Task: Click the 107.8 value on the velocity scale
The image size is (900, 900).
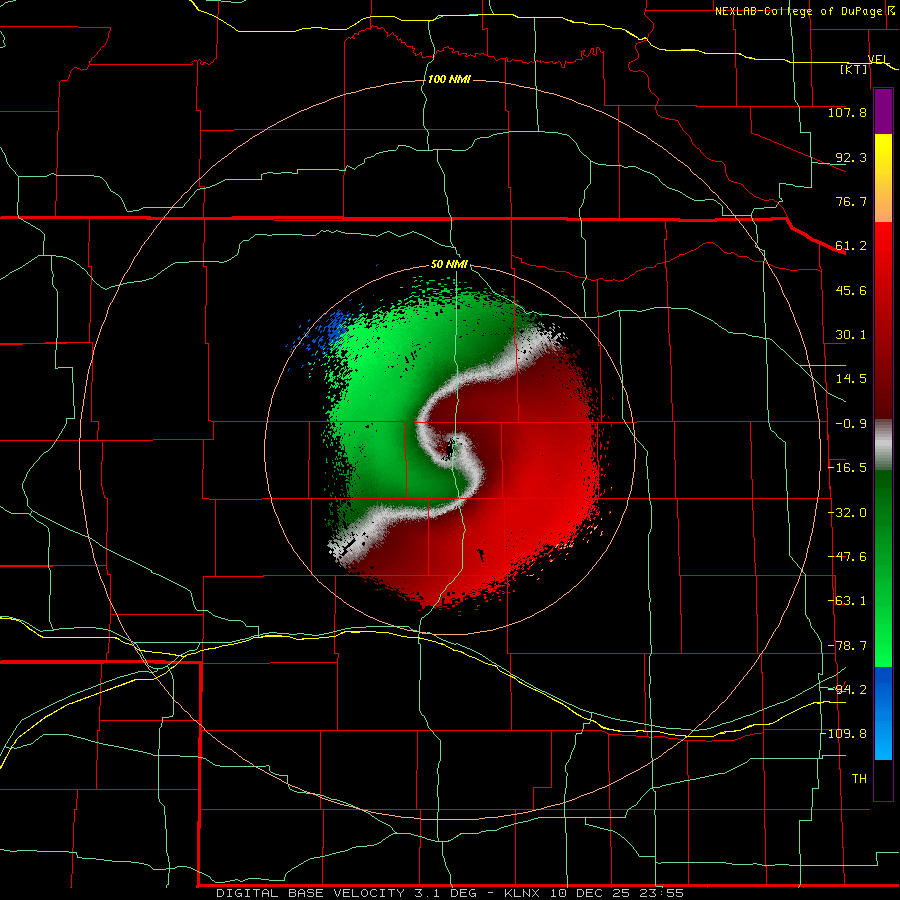Action: pyautogui.click(x=847, y=112)
